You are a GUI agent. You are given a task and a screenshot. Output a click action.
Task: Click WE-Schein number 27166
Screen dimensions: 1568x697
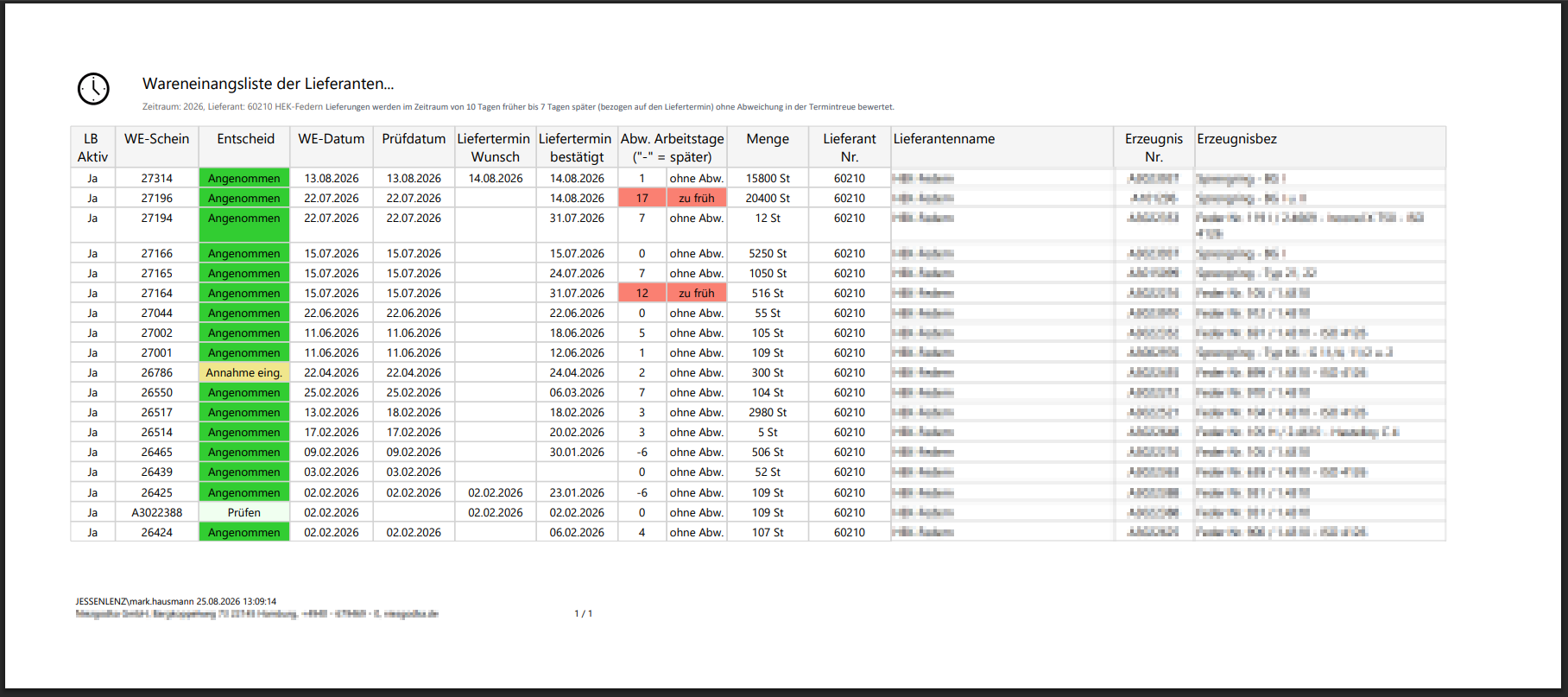pyautogui.click(x=157, y=253)
